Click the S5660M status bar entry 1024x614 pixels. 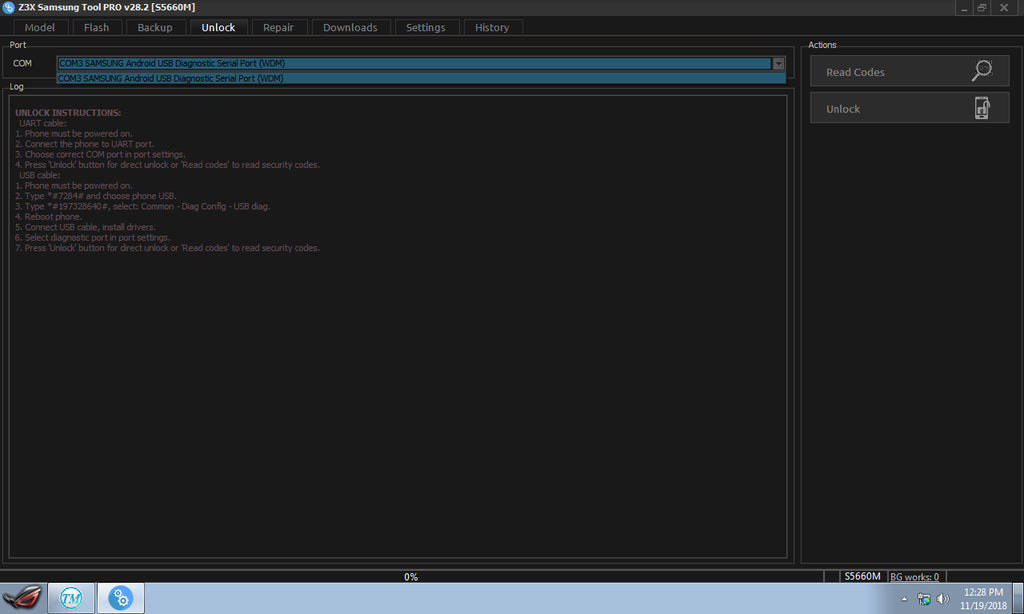point(862,576)
